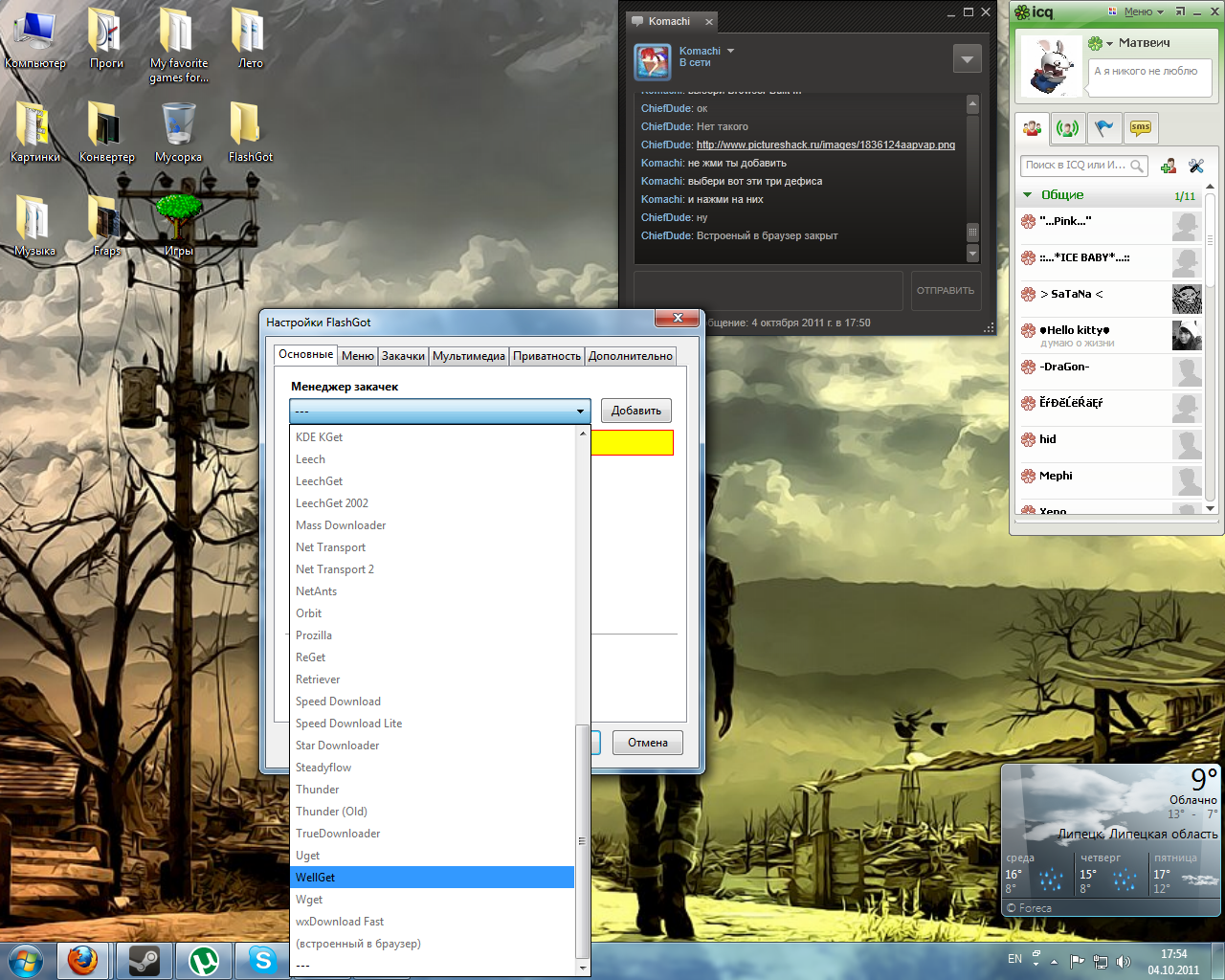Switch to the Основные tab

(x=306, y=354)
